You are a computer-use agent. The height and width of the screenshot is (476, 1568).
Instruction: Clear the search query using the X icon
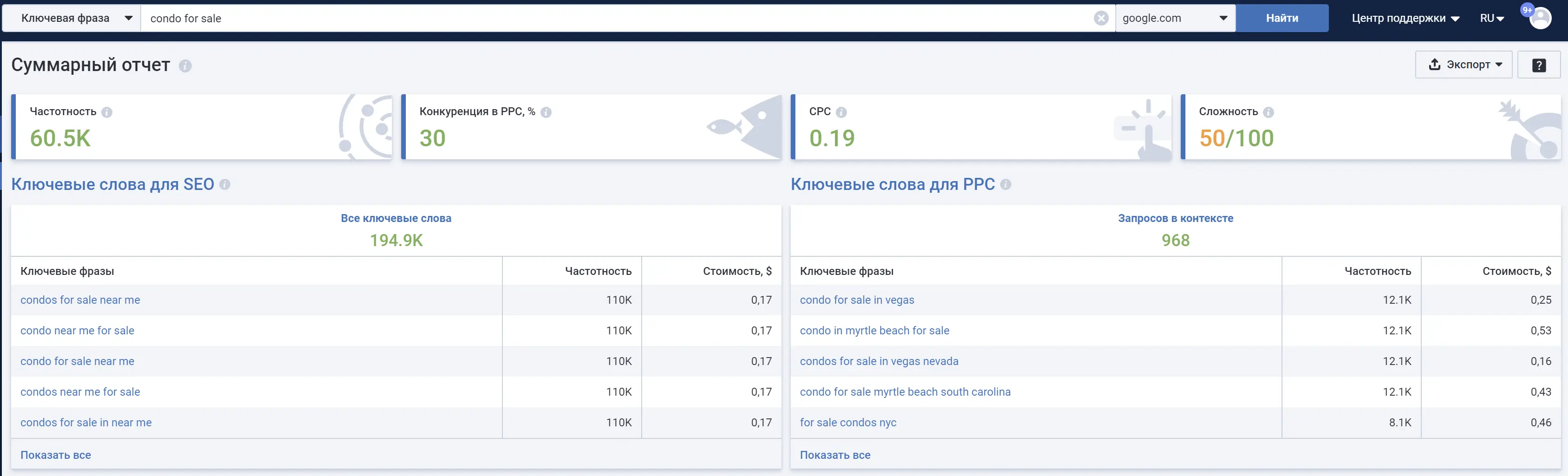click(x=1102, y=18)
